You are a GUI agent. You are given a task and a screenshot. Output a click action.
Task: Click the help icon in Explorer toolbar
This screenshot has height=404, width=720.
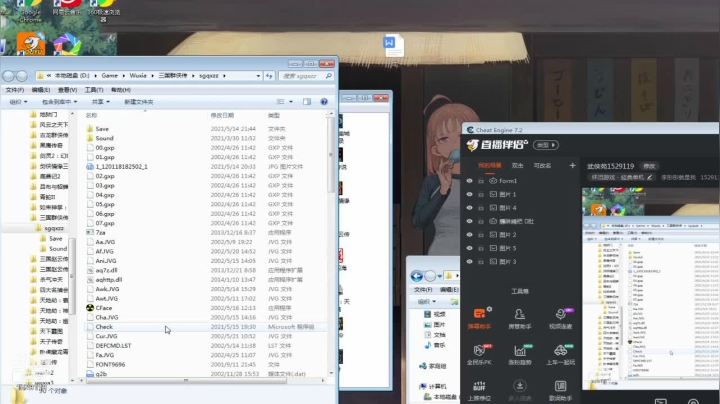324,101
